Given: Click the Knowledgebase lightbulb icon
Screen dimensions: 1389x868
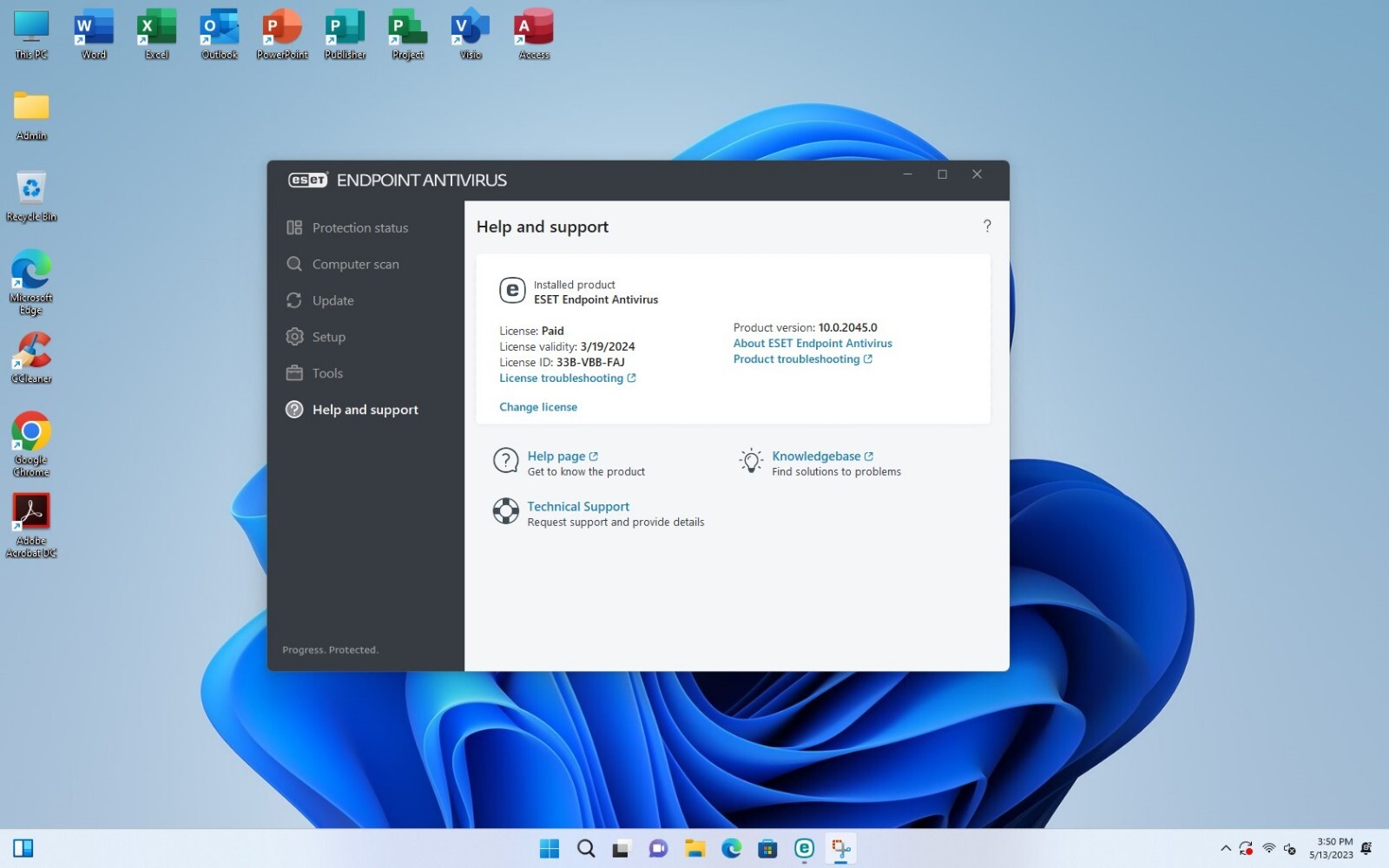Looking at the screenshot, I should click(x=751, y=461).
